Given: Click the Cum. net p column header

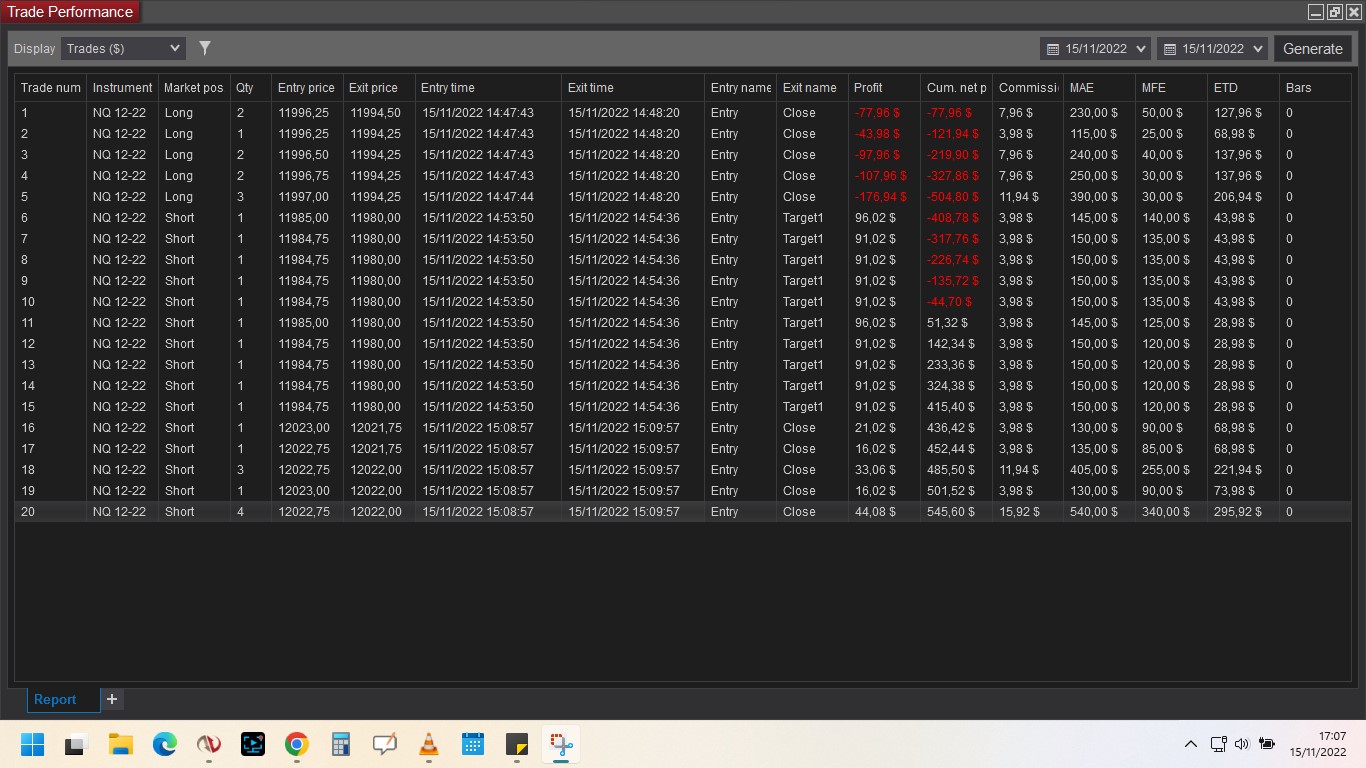Looking at the screenshot, I should (957, 88).
